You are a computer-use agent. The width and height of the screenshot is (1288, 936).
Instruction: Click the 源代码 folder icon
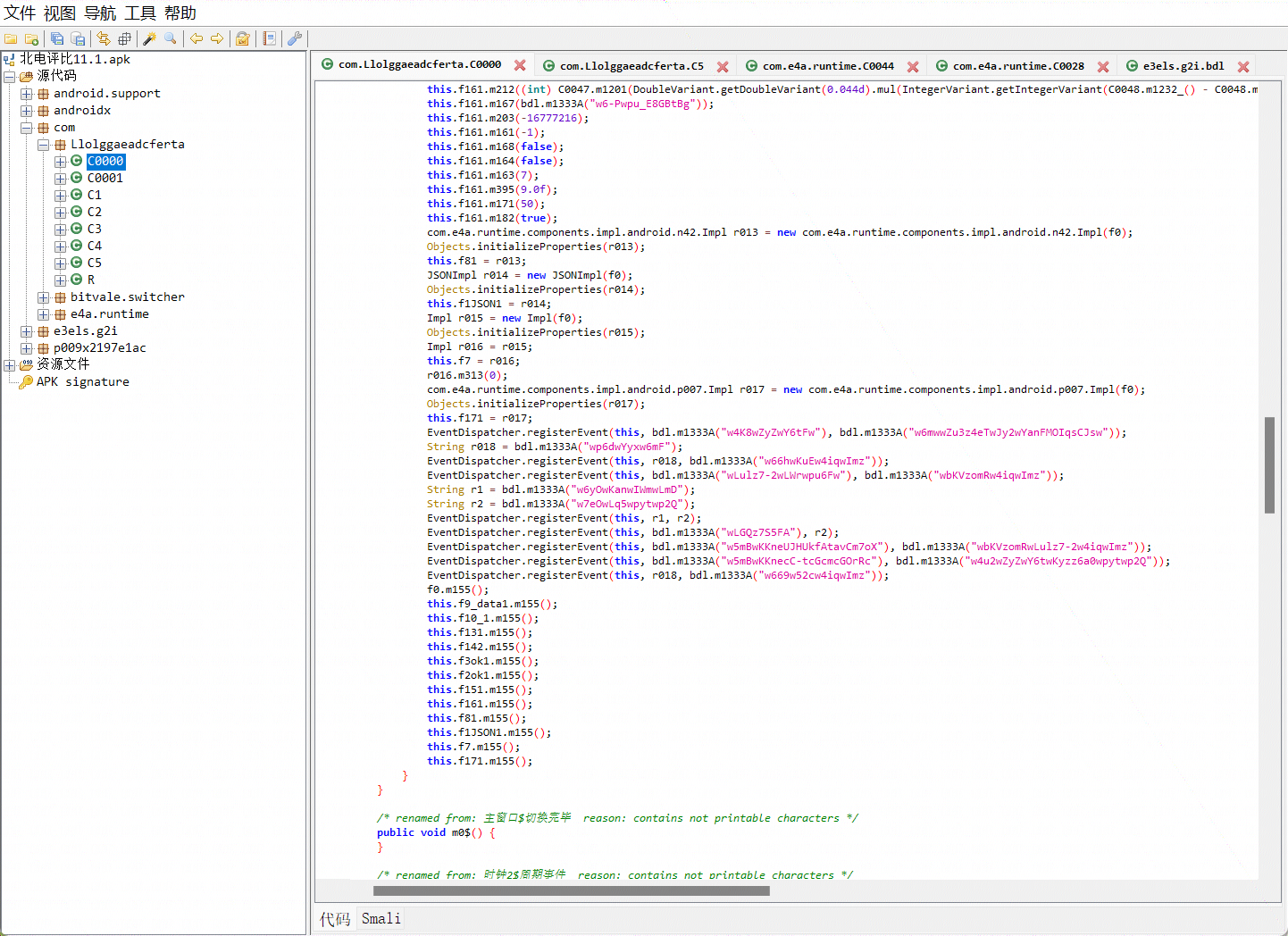(26, 76)
